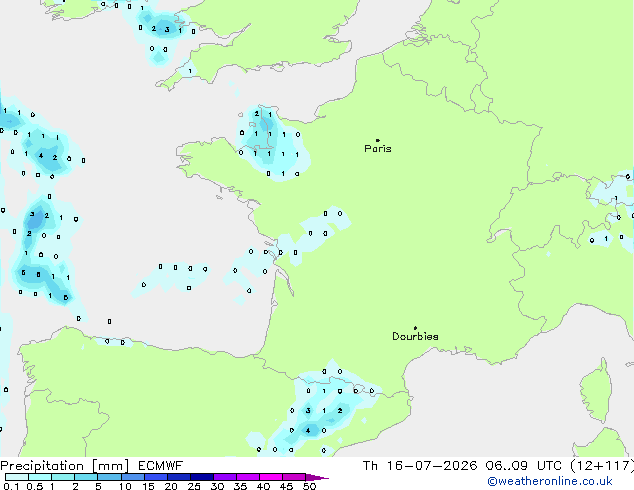Pick the 40–45 mm magenta legend swatch
The width and height of the screenshot is (634, 490).
(271, 477)
